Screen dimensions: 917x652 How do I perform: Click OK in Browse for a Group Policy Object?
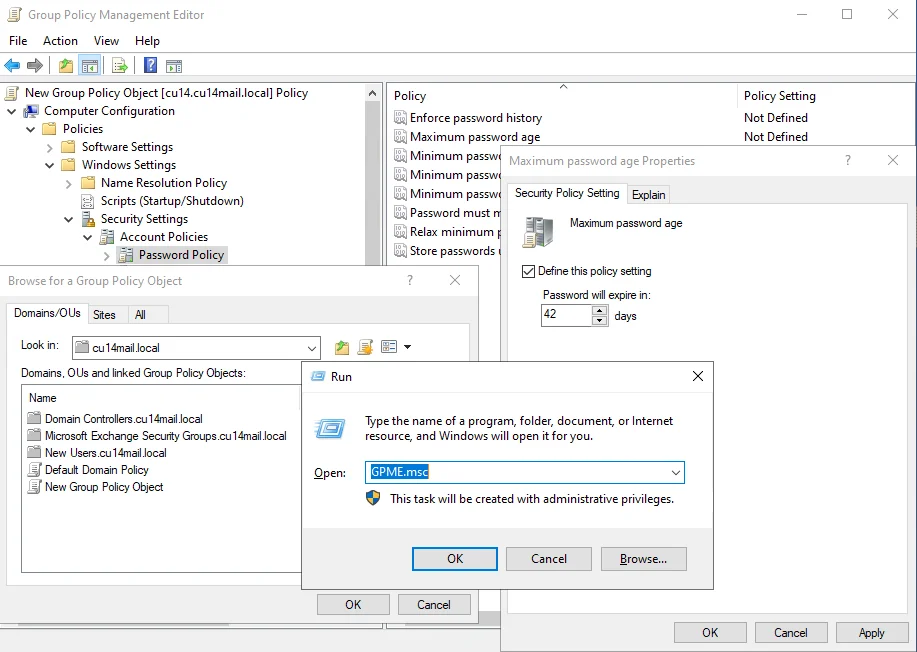[353, 605]
